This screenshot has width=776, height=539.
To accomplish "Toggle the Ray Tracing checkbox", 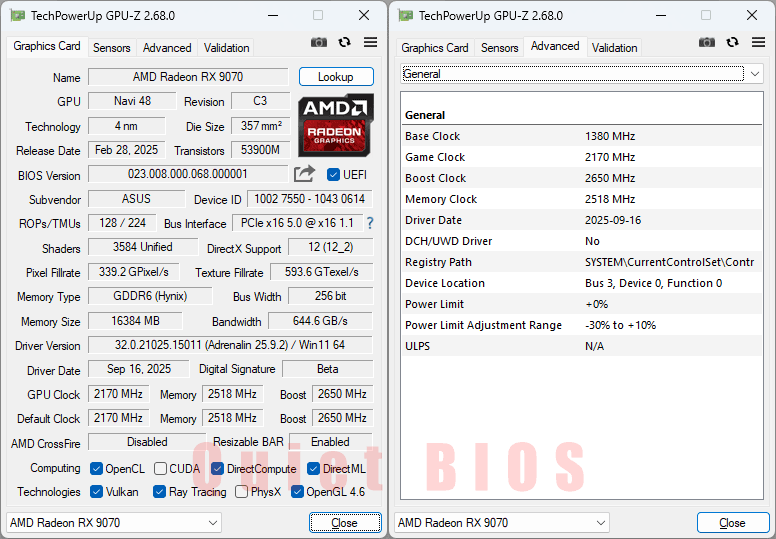I will (160, 492).
